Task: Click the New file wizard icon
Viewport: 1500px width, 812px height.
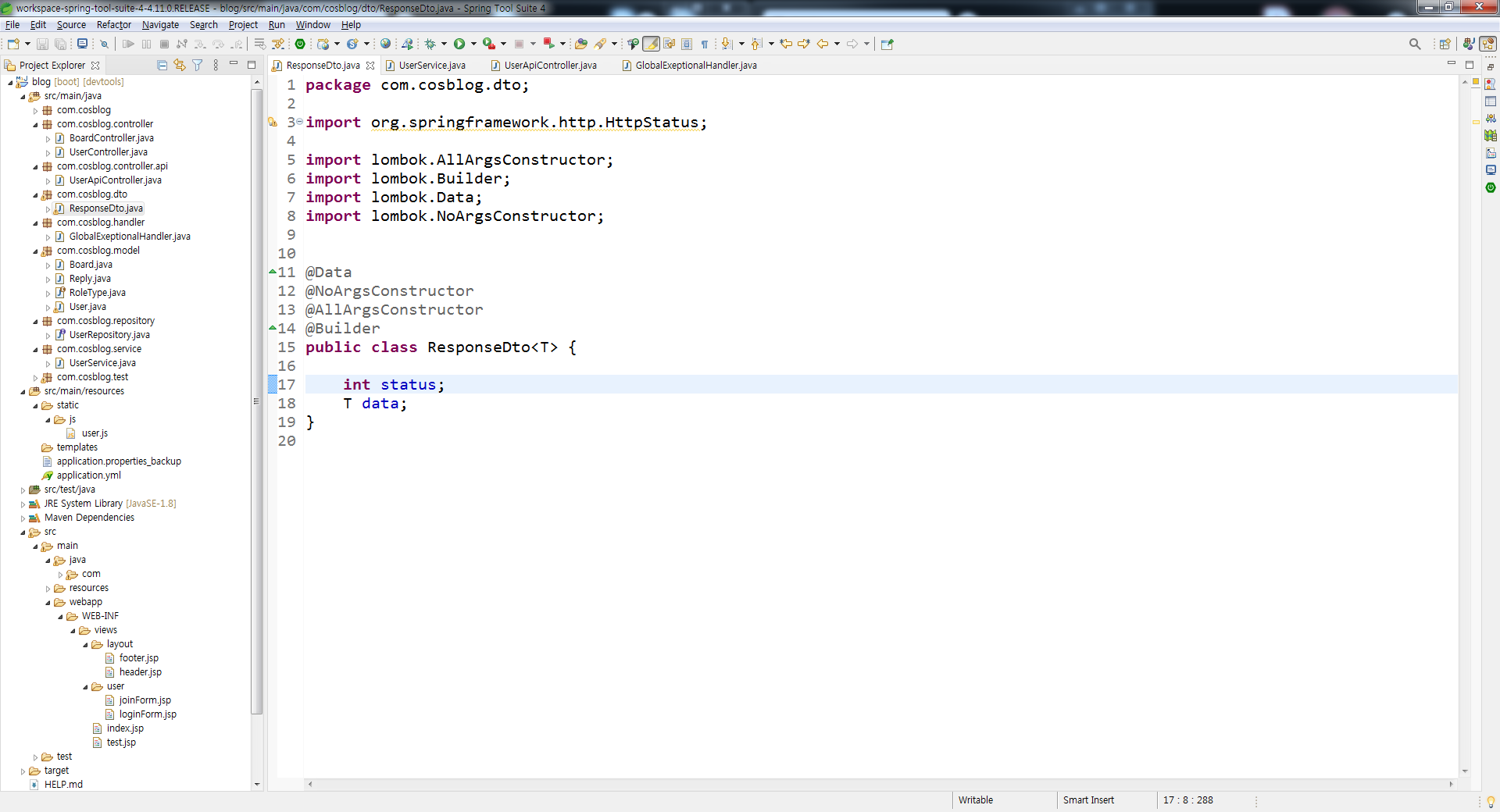Action: [x=13, y=44]
